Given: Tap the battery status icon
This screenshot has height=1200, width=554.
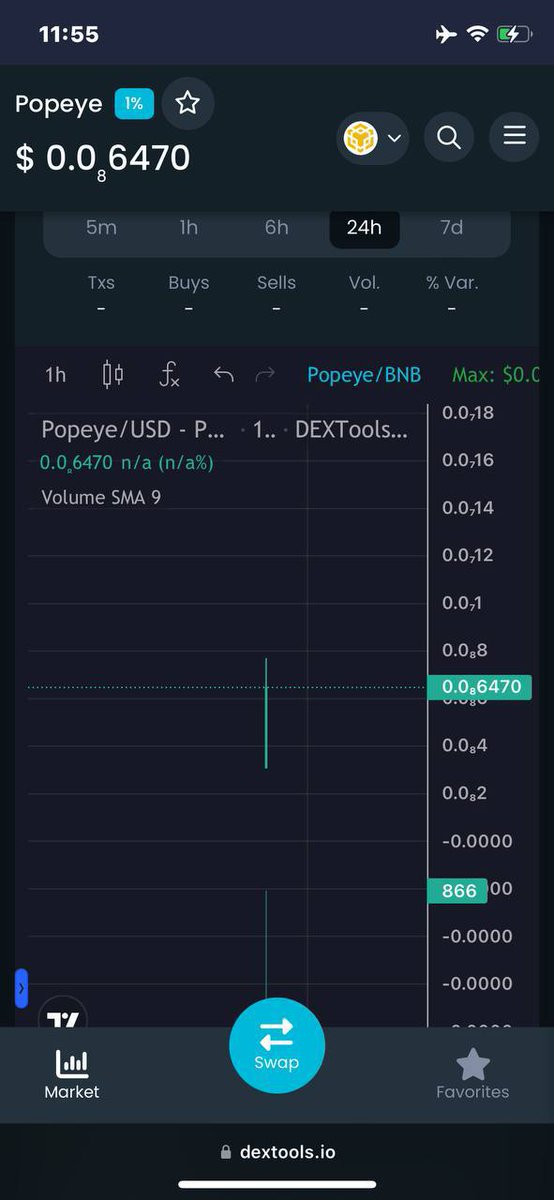Looking at the screenshot, I should click(x=515, y=35).
